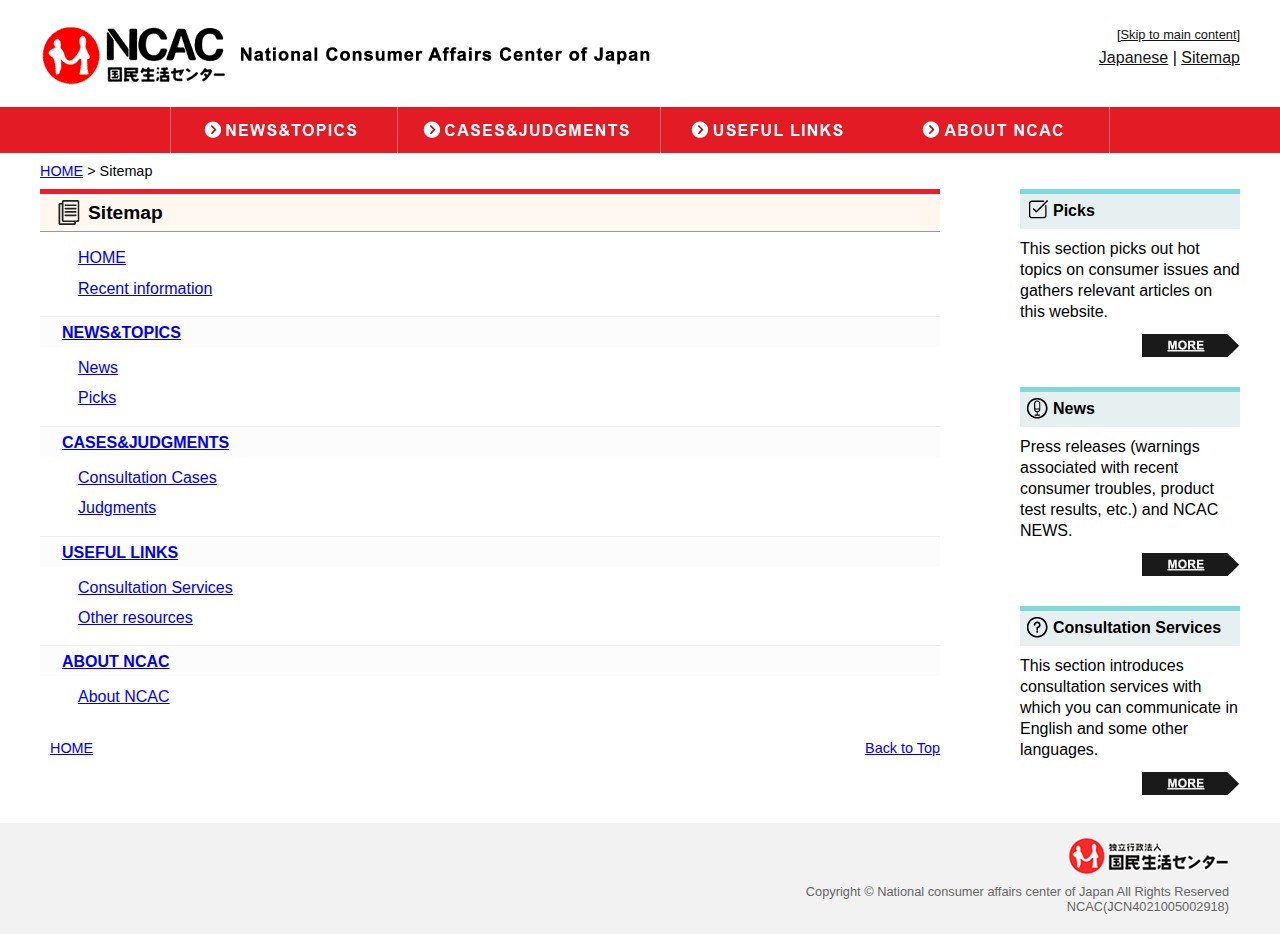Viewport: 1280px width, 934px height.
Task: Click the NCAC logo in the header
Action: 134,55
